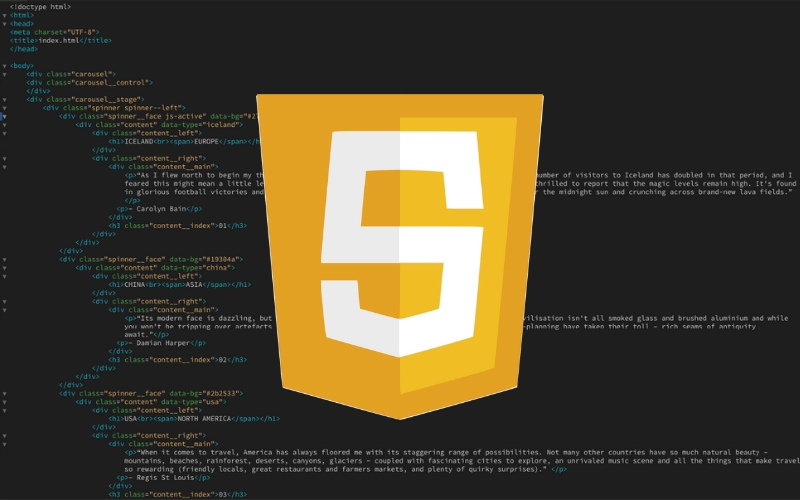Click "in glorious football victories" line
The width and height of the screenshot is (800, 500).
point(195,192)
